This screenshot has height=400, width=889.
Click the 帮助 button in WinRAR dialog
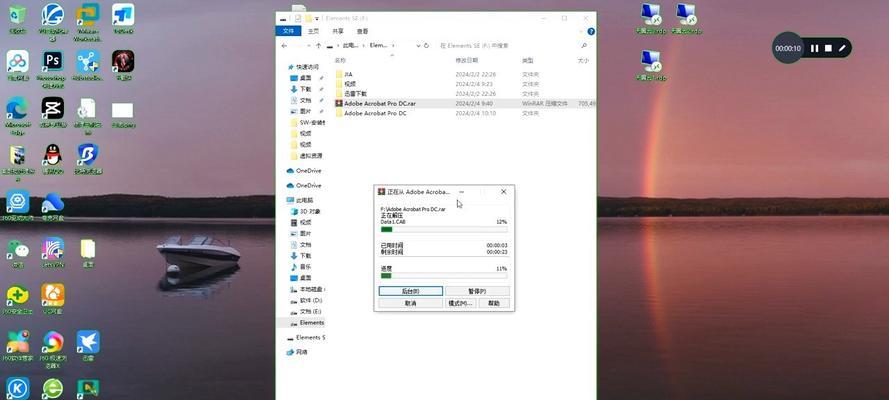tap(494, 303)
